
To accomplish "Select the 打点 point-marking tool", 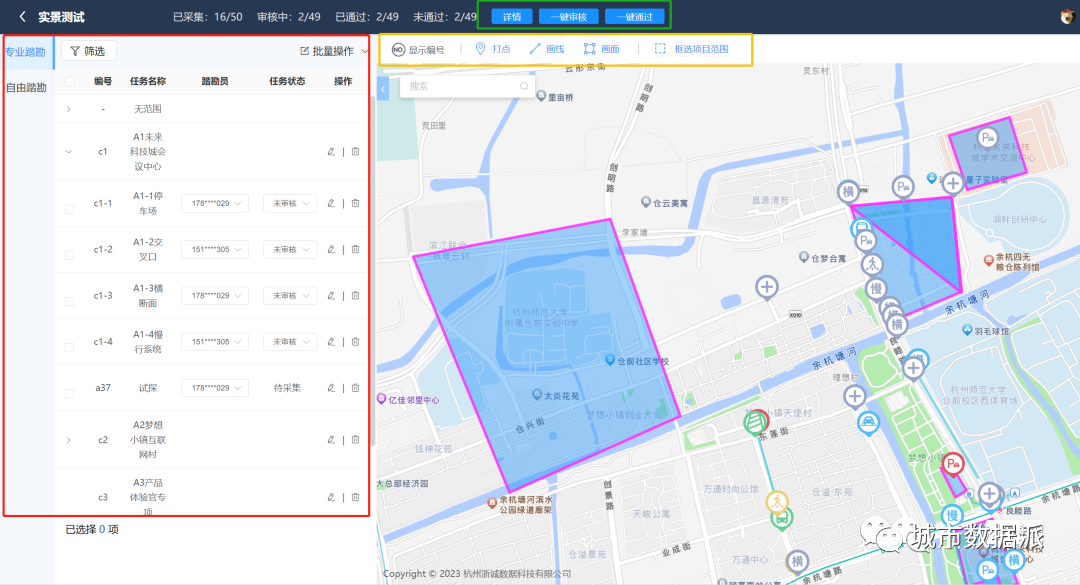I will pyautogui.click(x=489, y=48).
